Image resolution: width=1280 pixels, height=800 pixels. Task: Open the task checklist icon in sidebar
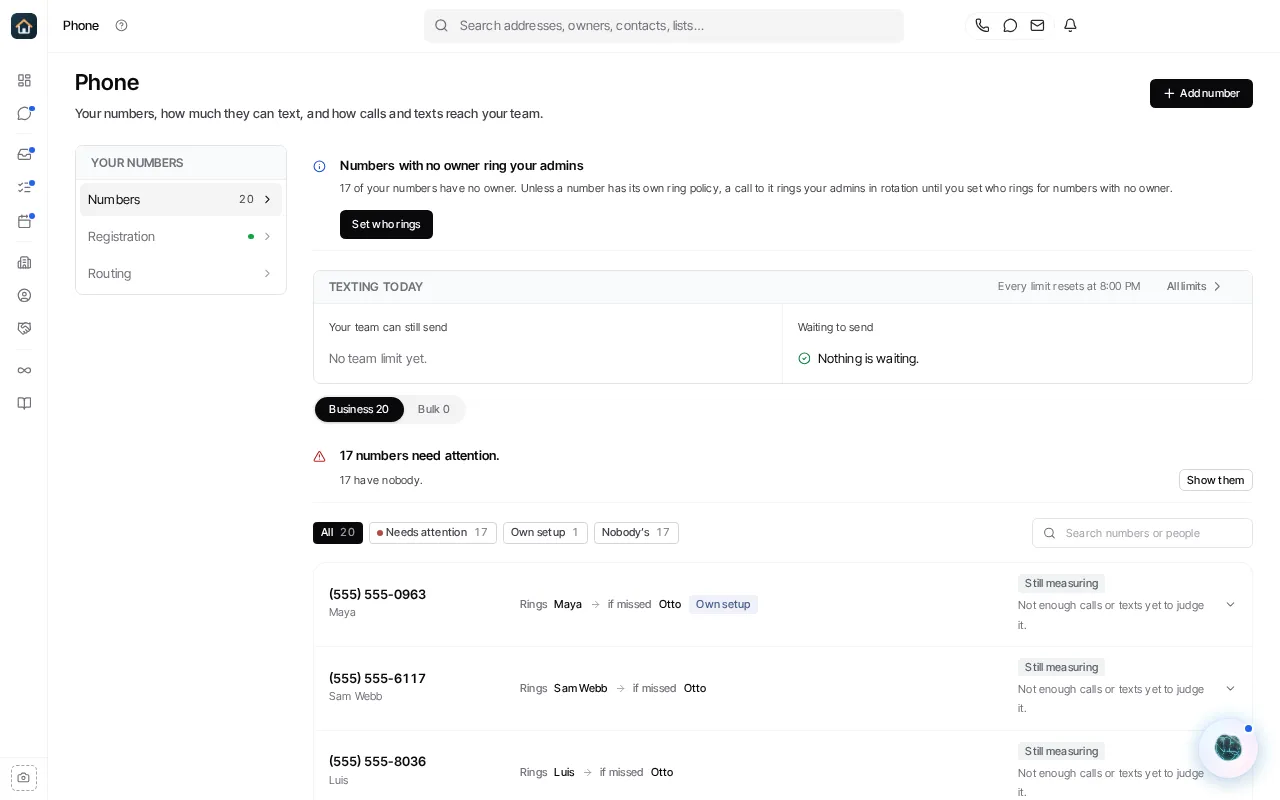pos(24,187)
